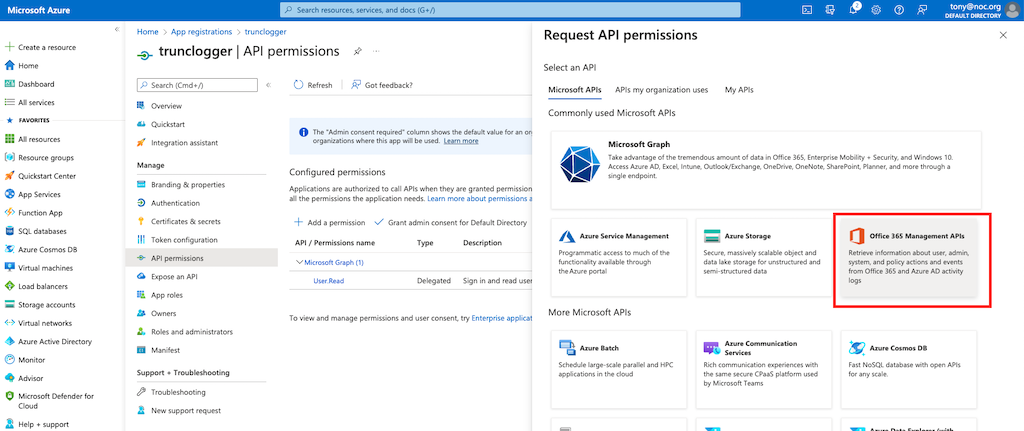Open Virtual networks
1024x431 pixels.
38,323
